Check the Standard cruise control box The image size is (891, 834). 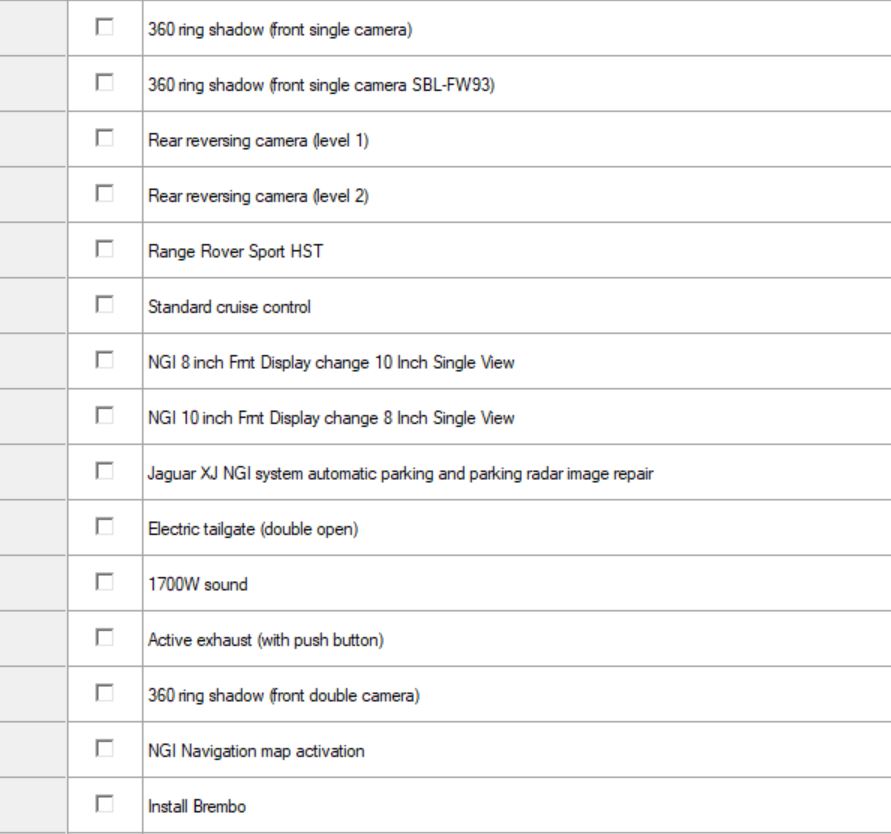[x=104, y=306]
